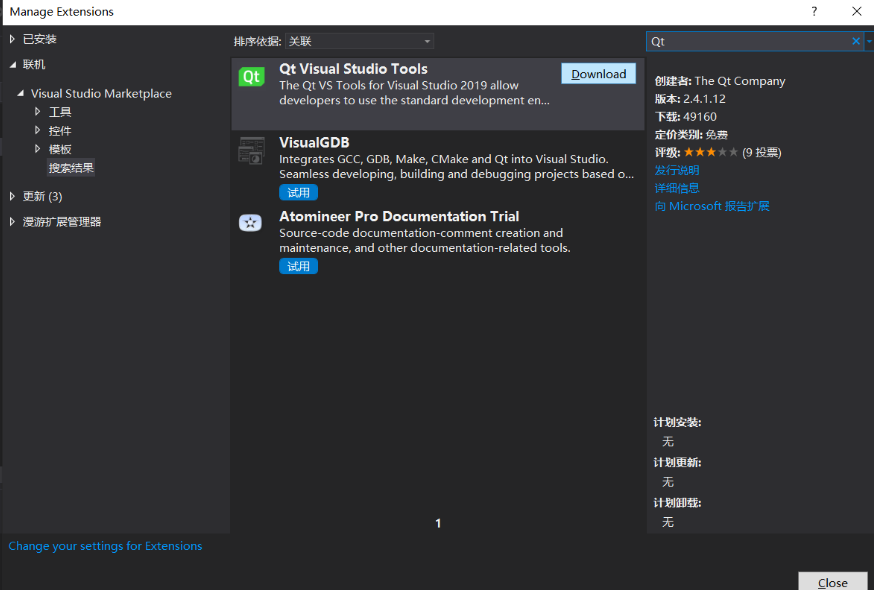This screenshot has width=874, height=590.
Task: Click the VisualGDB description text
Action: pyautogui.click(x=457, y=166)
